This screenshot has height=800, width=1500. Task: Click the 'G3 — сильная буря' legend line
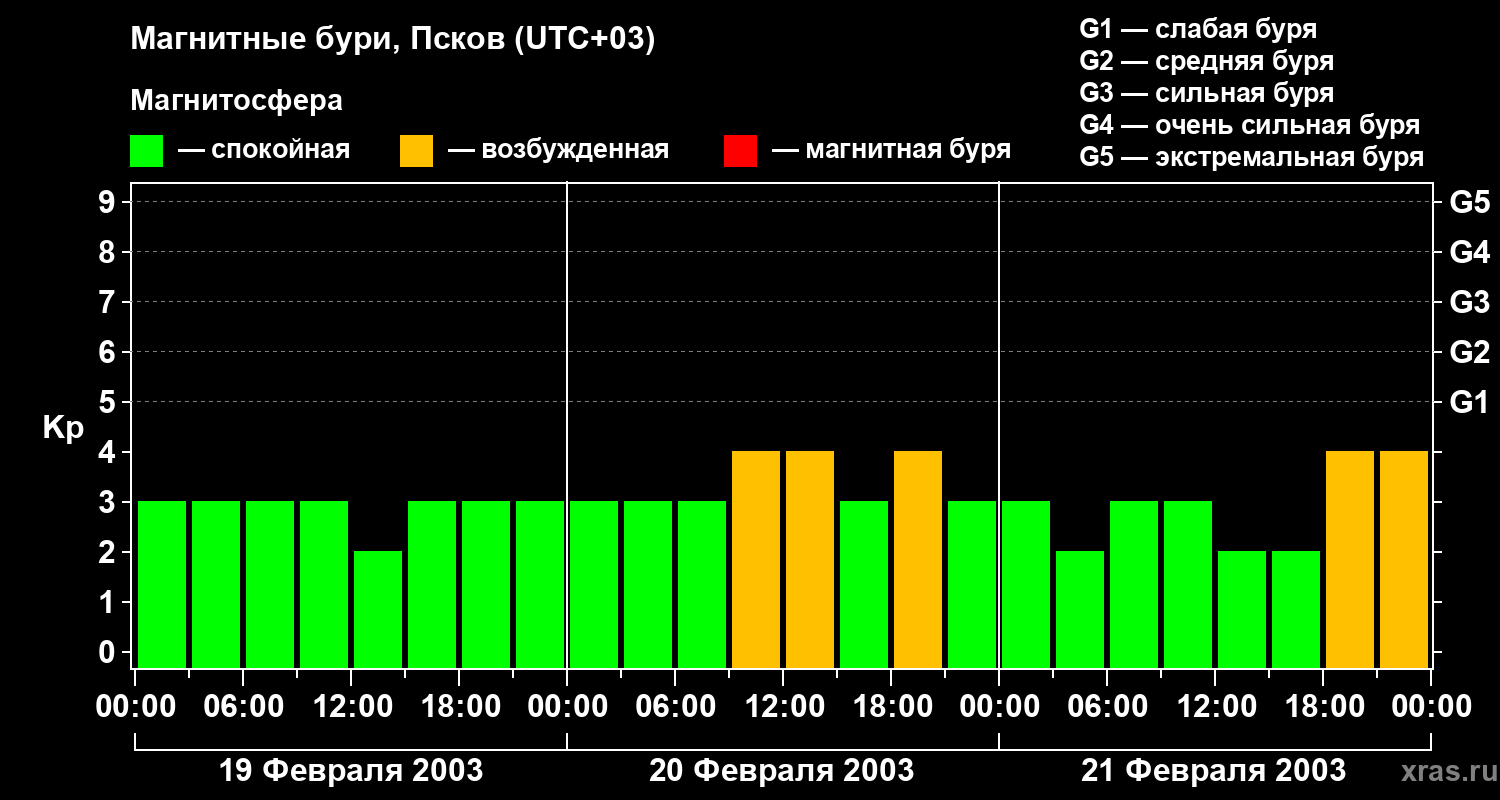1206,93
